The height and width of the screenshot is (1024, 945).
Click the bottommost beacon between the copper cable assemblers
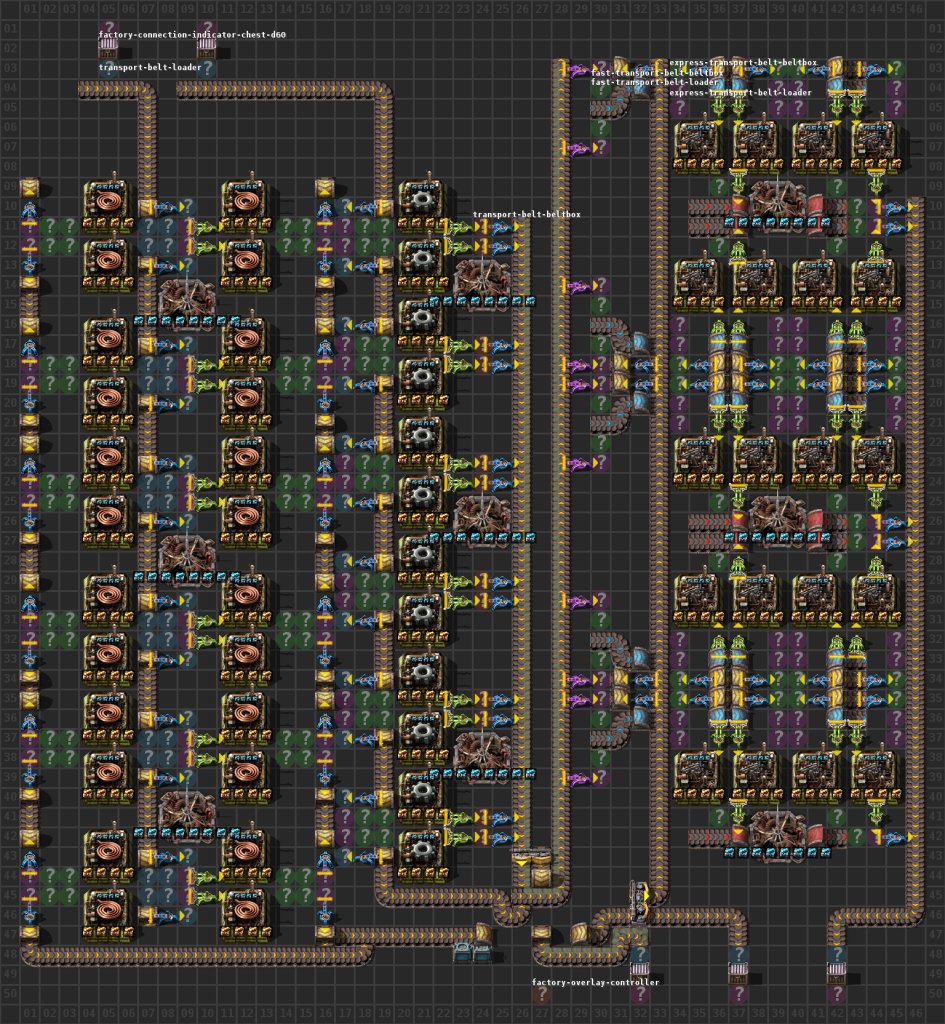point(187,814)
